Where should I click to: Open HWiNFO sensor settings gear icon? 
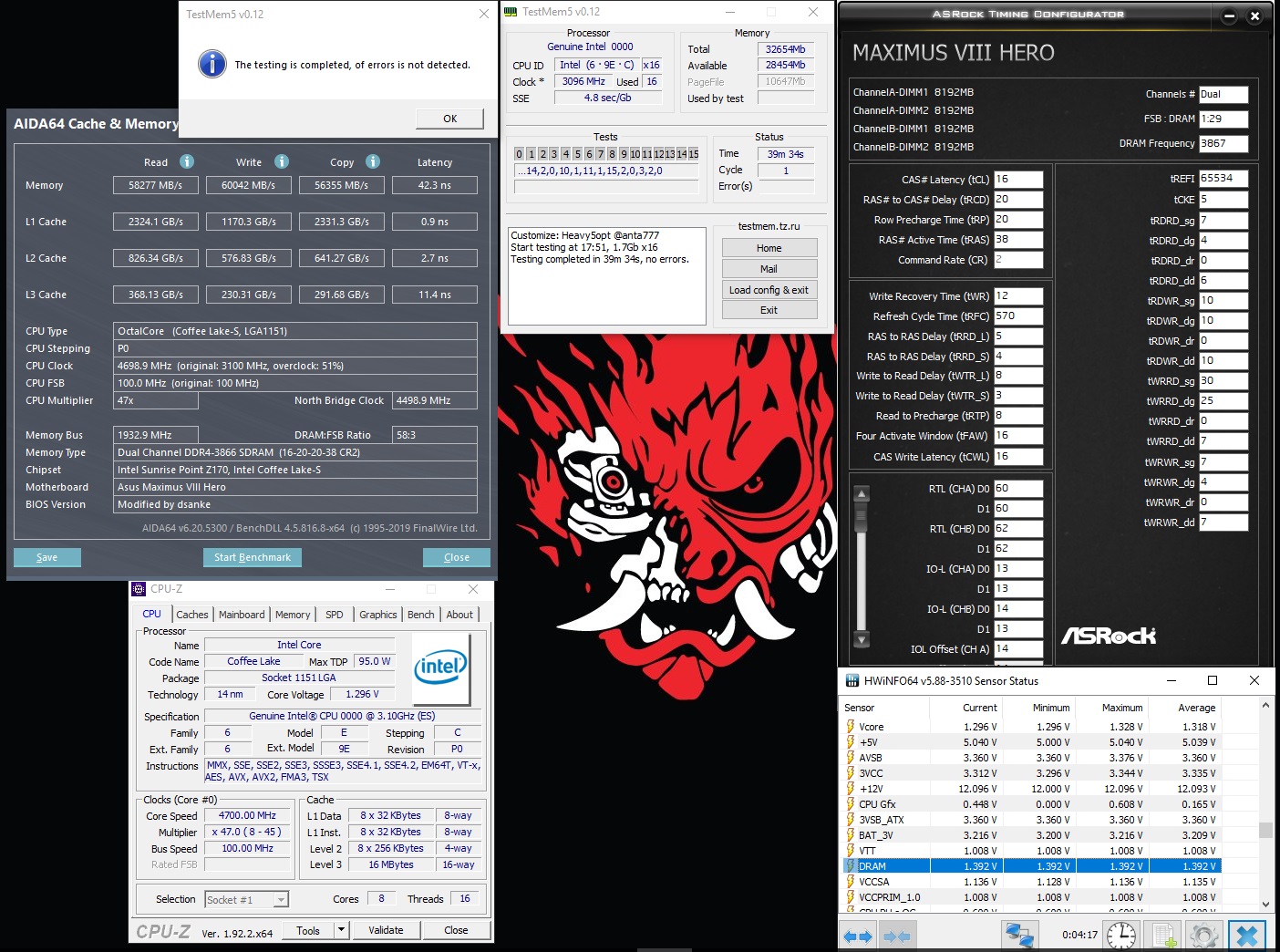pos(1203,936)
